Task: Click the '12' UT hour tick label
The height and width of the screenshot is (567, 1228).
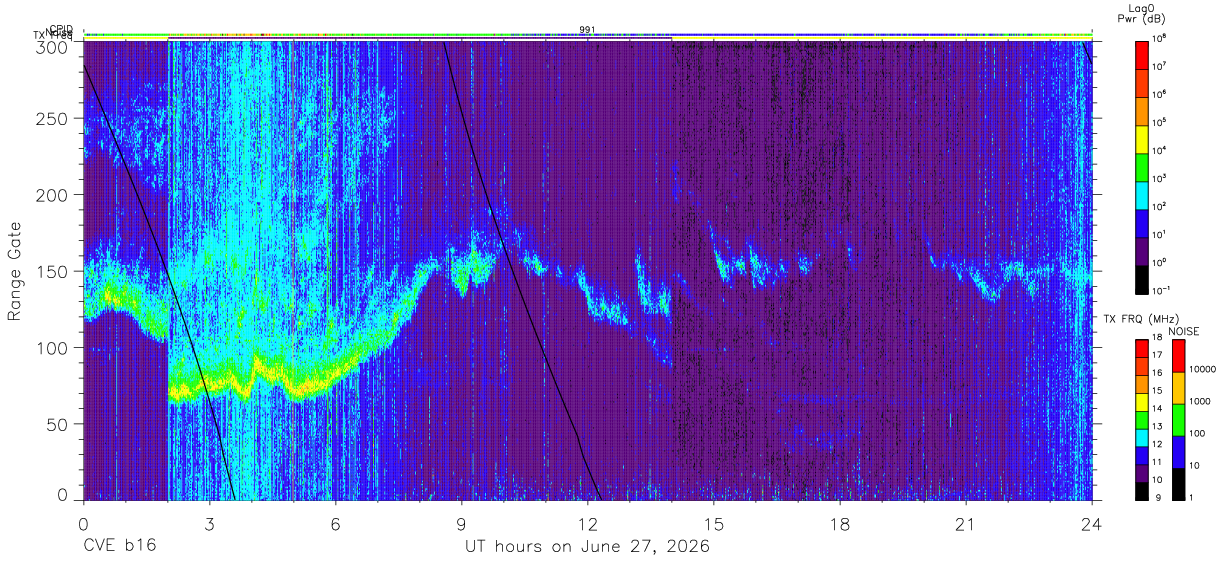Action: 588,524
